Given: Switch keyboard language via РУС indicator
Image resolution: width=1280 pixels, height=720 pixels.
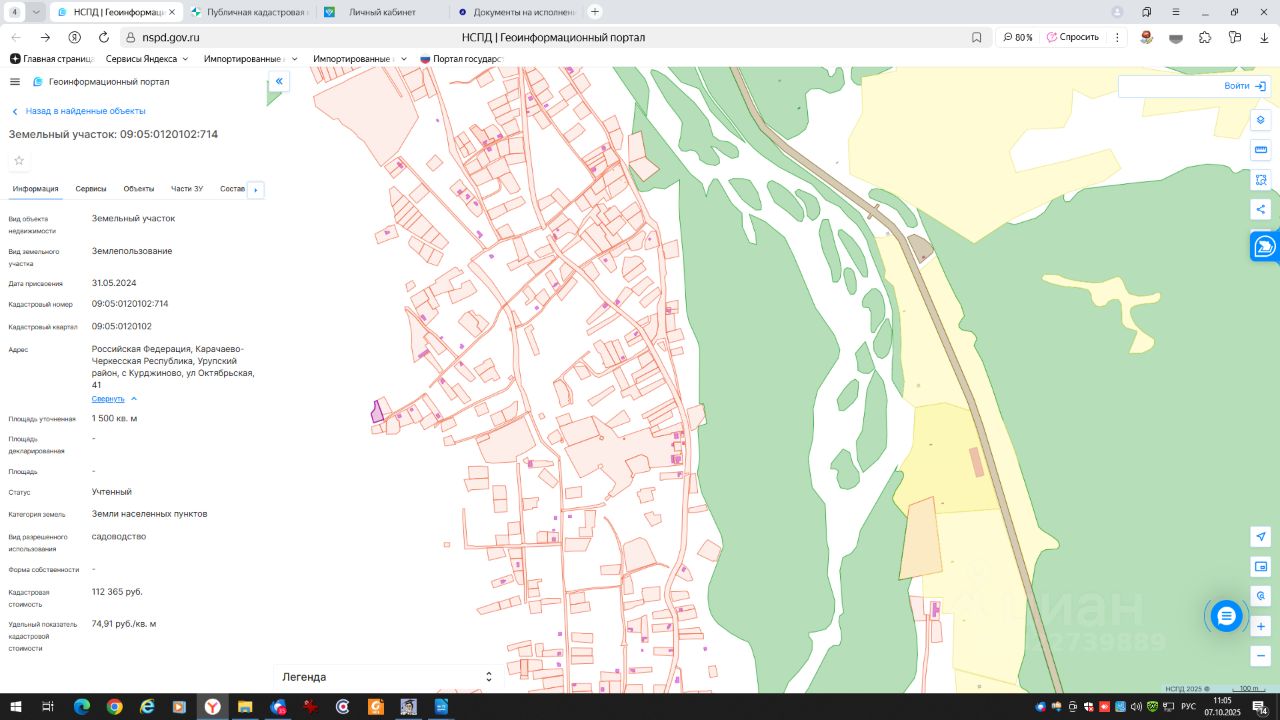Looking at the screenshot, I should [1188, 707].
